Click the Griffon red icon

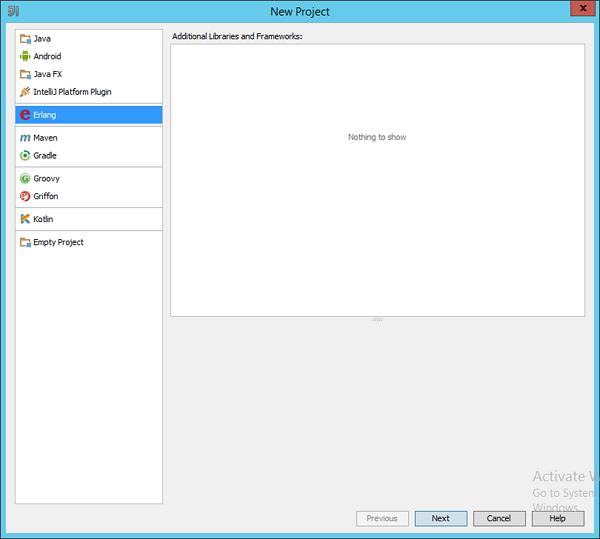point(25,196)
